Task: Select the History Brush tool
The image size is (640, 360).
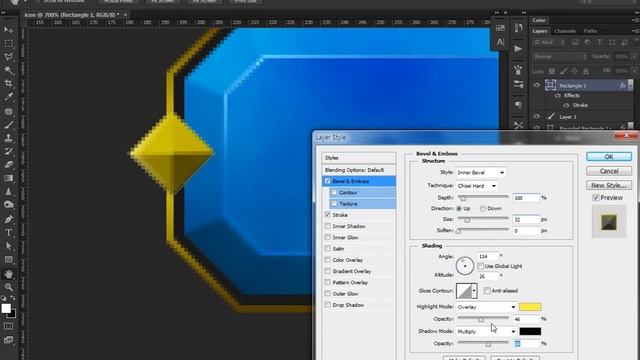Action: (8, 151)
